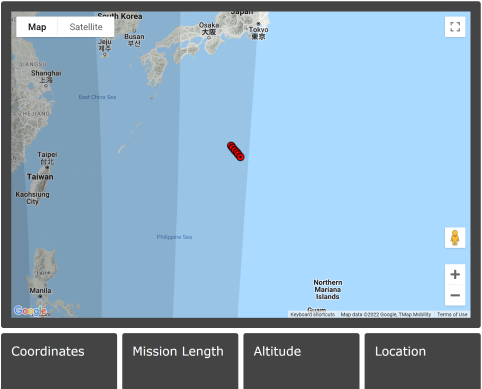Click the Taiwan country label
482x389 pixels.
pyautogui.click(x=40, y=177)
